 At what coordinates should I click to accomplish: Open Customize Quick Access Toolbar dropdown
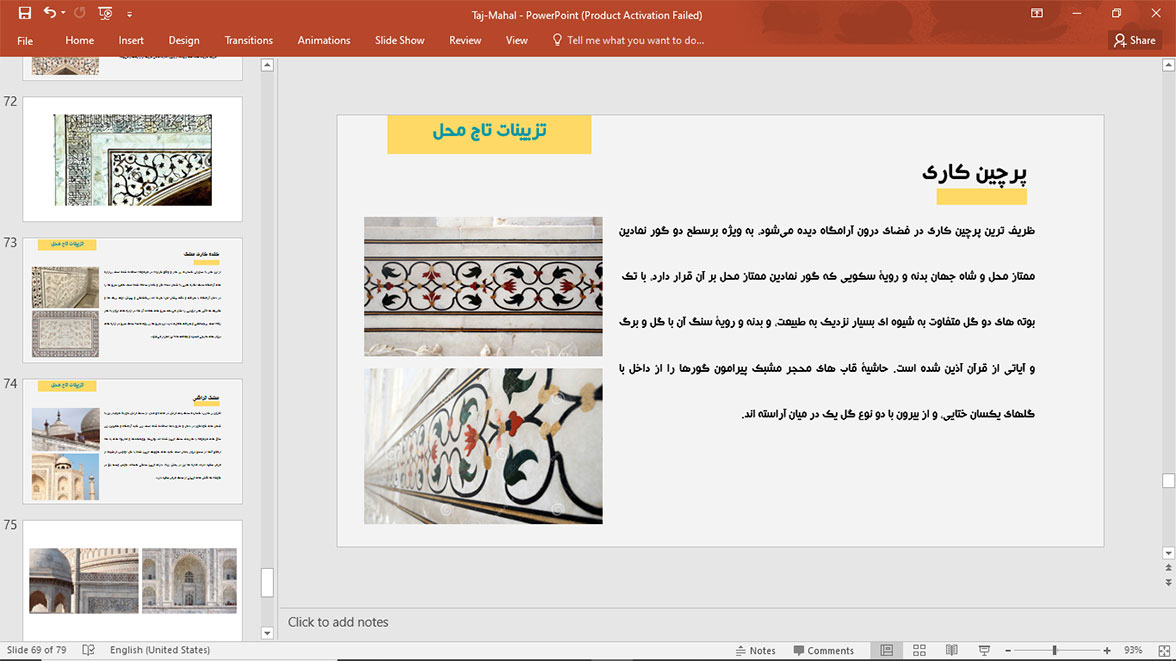[129, 15]
